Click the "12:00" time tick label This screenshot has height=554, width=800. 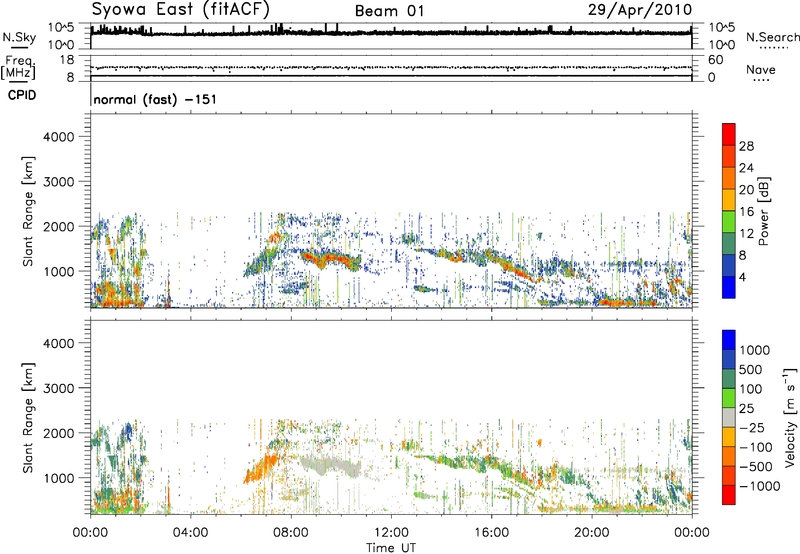pos(391,533)
